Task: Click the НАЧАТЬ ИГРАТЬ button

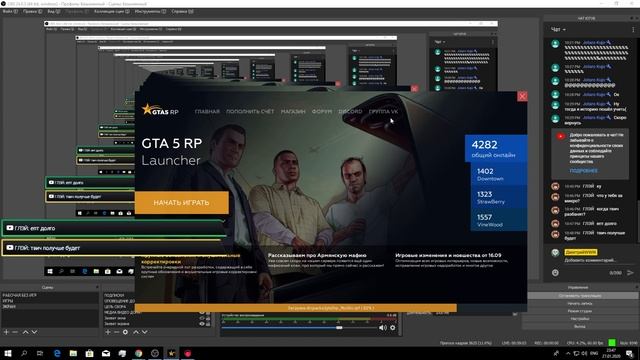Action: (x=181, y=202)
